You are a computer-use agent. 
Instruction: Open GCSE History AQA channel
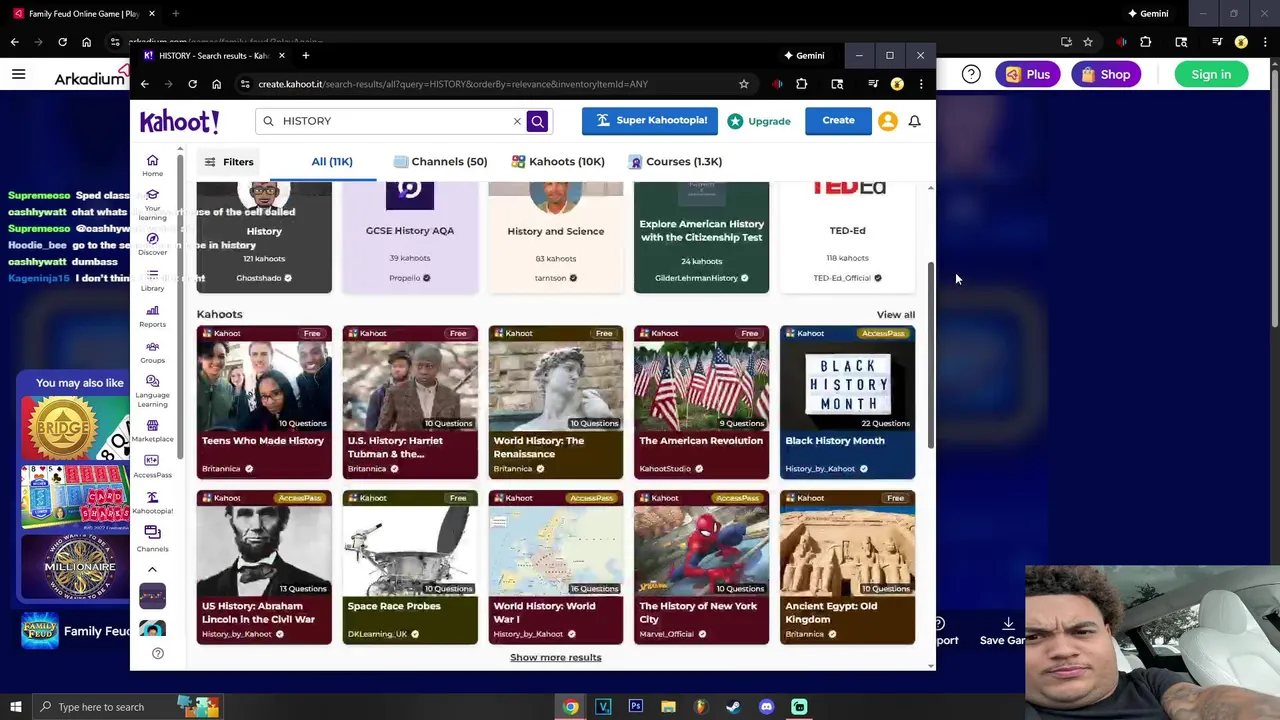point(410,238)
